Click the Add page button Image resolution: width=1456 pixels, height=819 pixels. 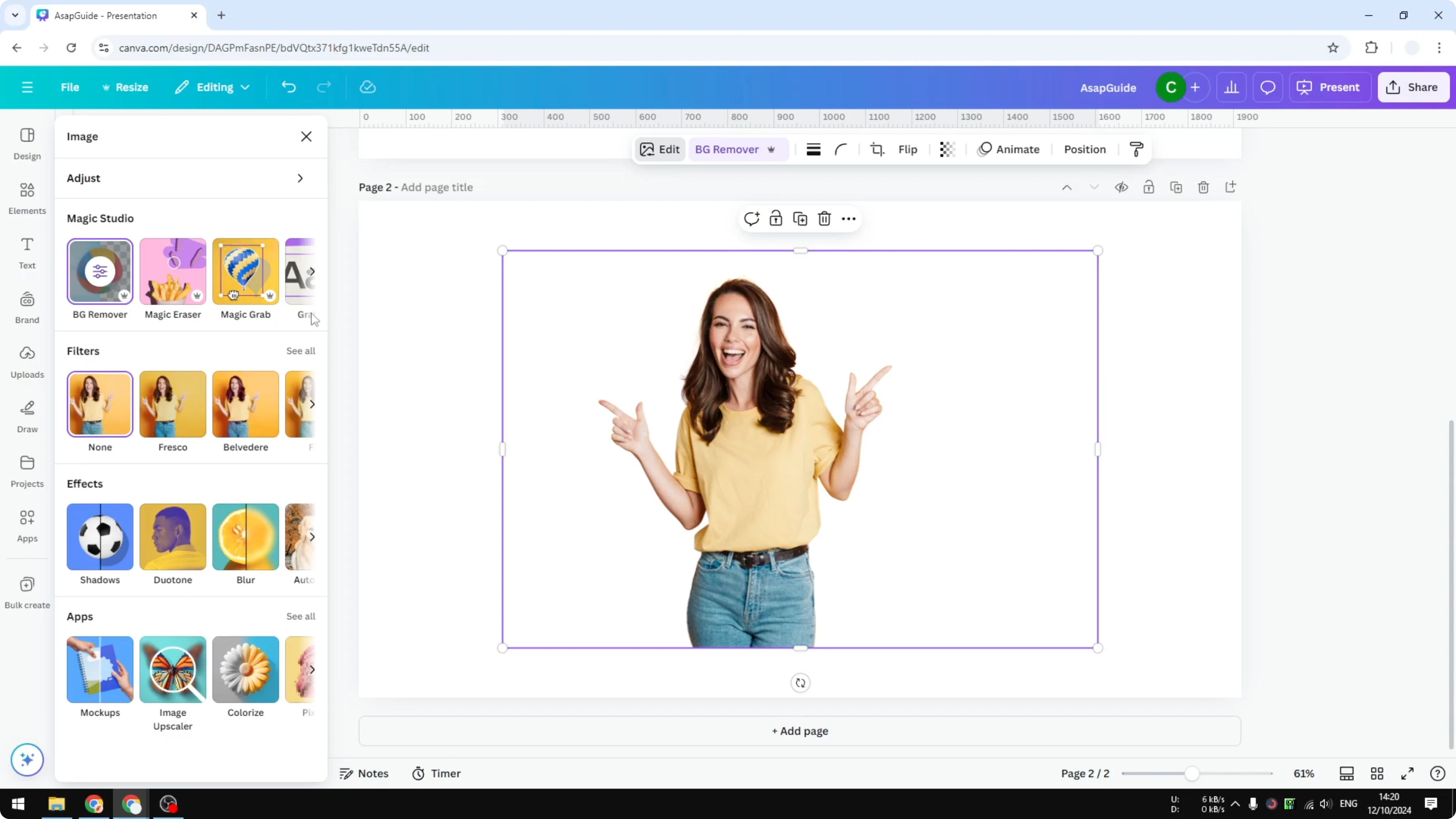pyautogui.click(x=799, y=731)
